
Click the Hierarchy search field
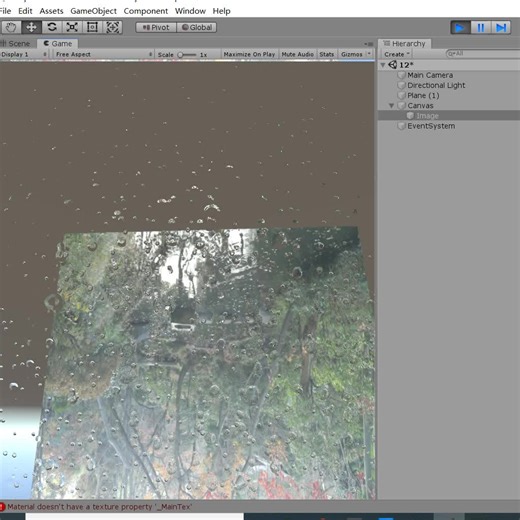click(x=483, y=54)
